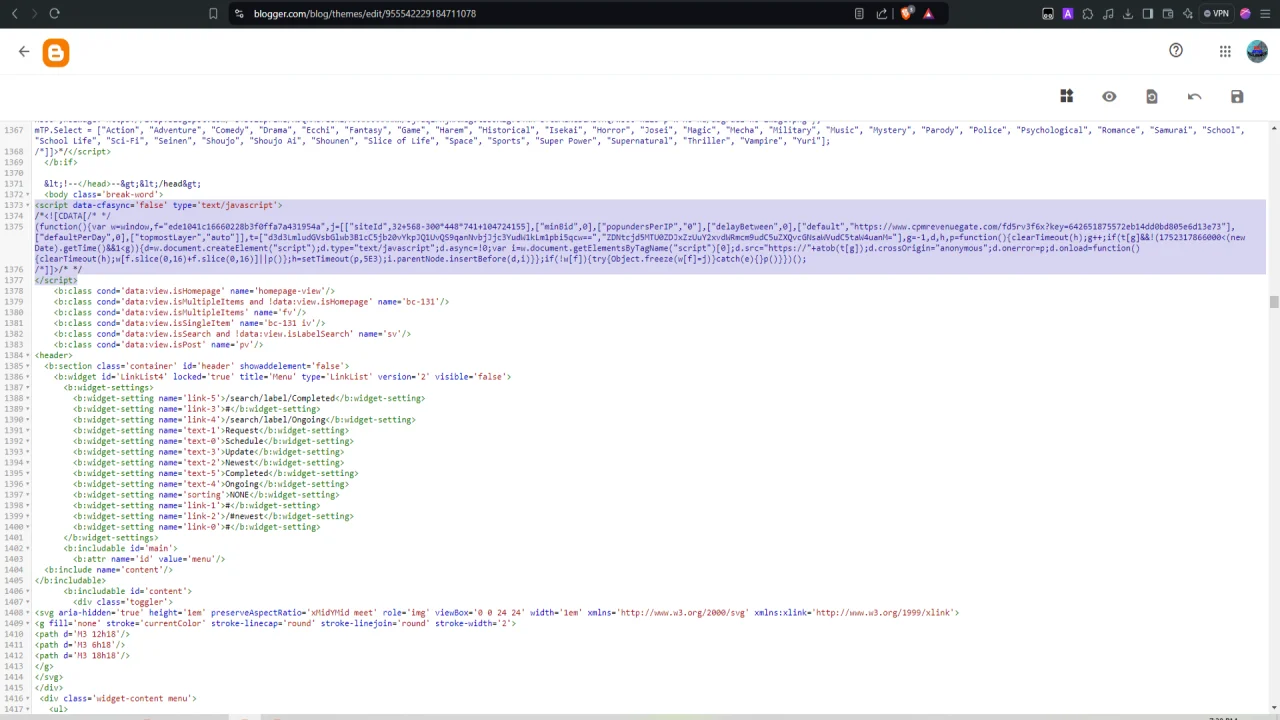This screenshot has height=720, width=1280.
Task: Open the Brave Wallet icon
Action: click(1168, 13)
